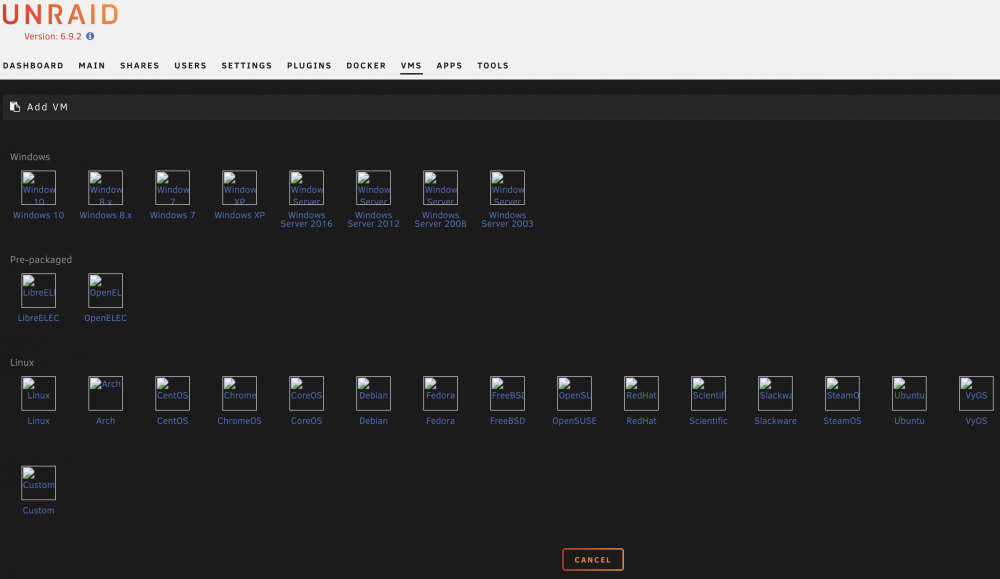Pick the Windows 7 template icon
The image size is (1000, 579).
[172, 187]
